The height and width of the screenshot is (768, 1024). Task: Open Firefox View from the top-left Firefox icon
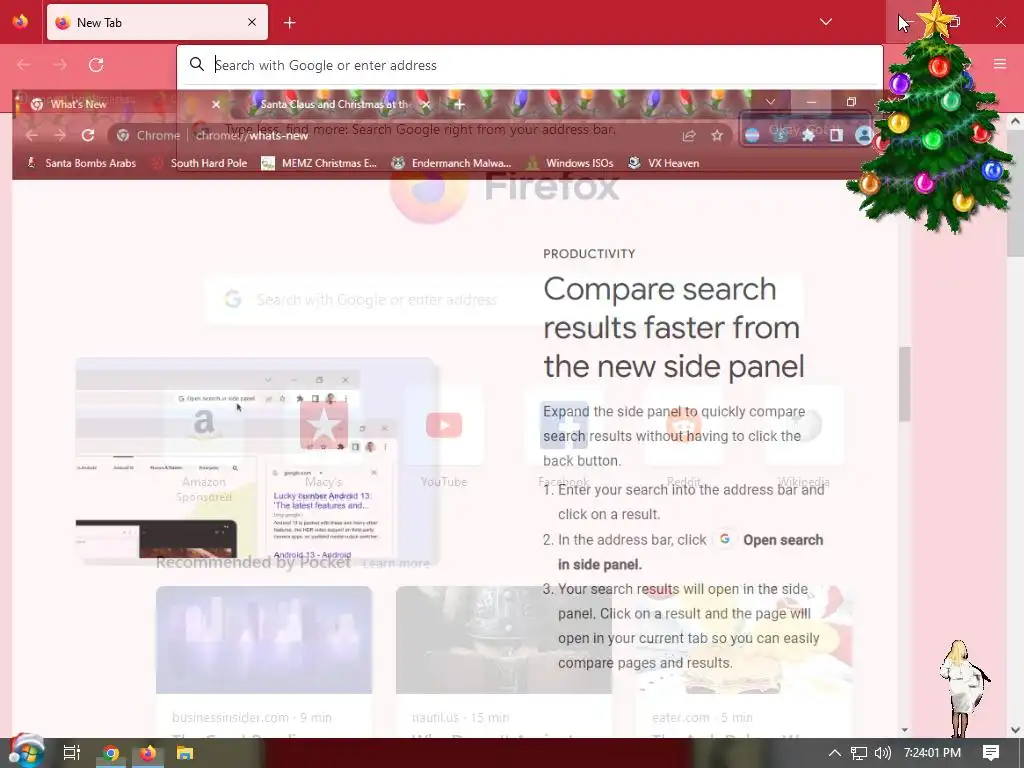pyautogui.click(x=20, y=22)
